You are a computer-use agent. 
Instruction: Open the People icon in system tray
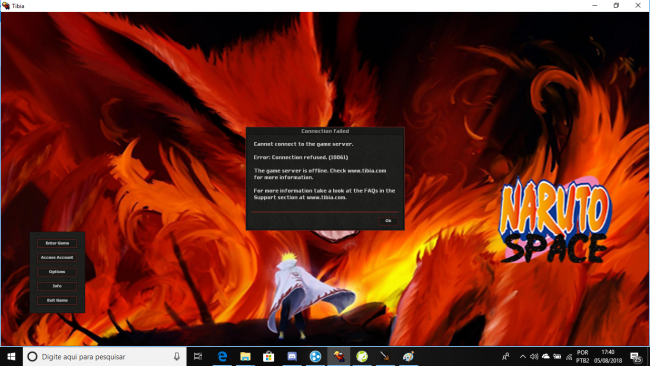coord(506,356)
